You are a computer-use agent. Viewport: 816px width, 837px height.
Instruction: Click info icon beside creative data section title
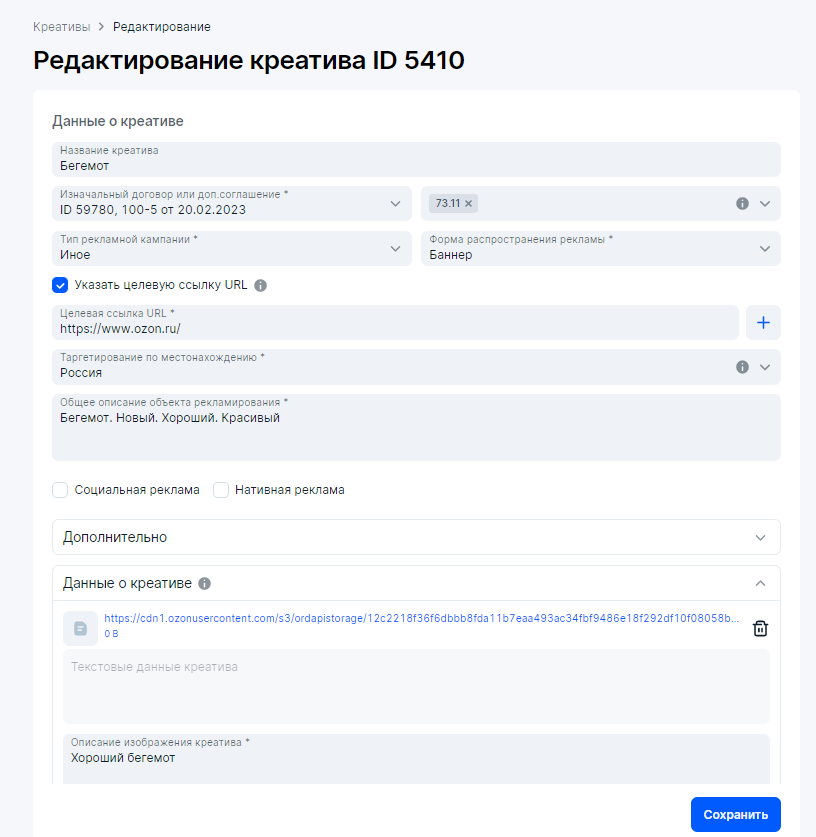coord(204,583)
